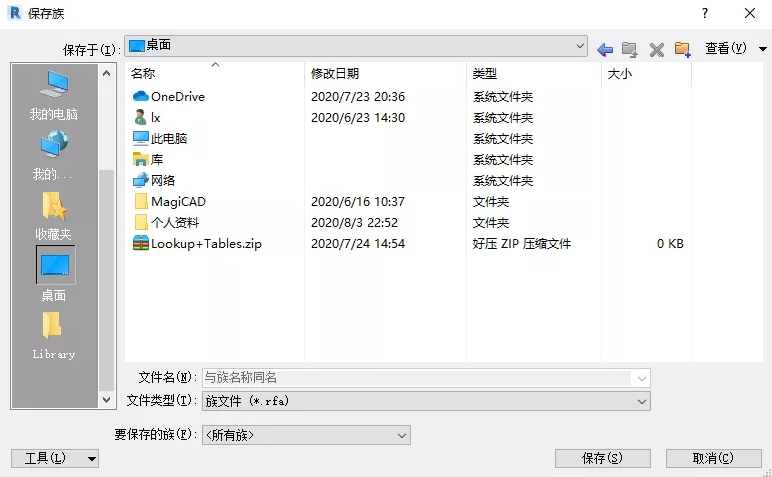Create a new folder icon

tap(683, 49)
